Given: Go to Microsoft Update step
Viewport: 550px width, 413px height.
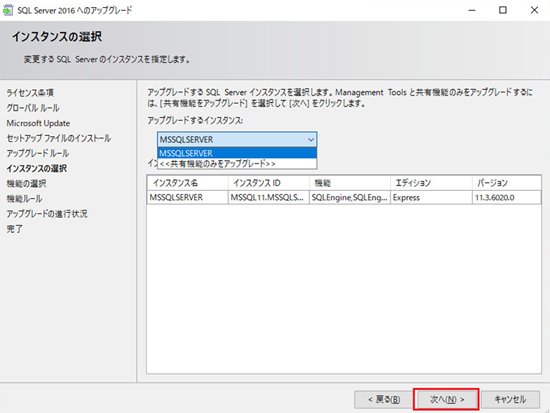Looking at the screenshot, I should (x=38, y=123).
